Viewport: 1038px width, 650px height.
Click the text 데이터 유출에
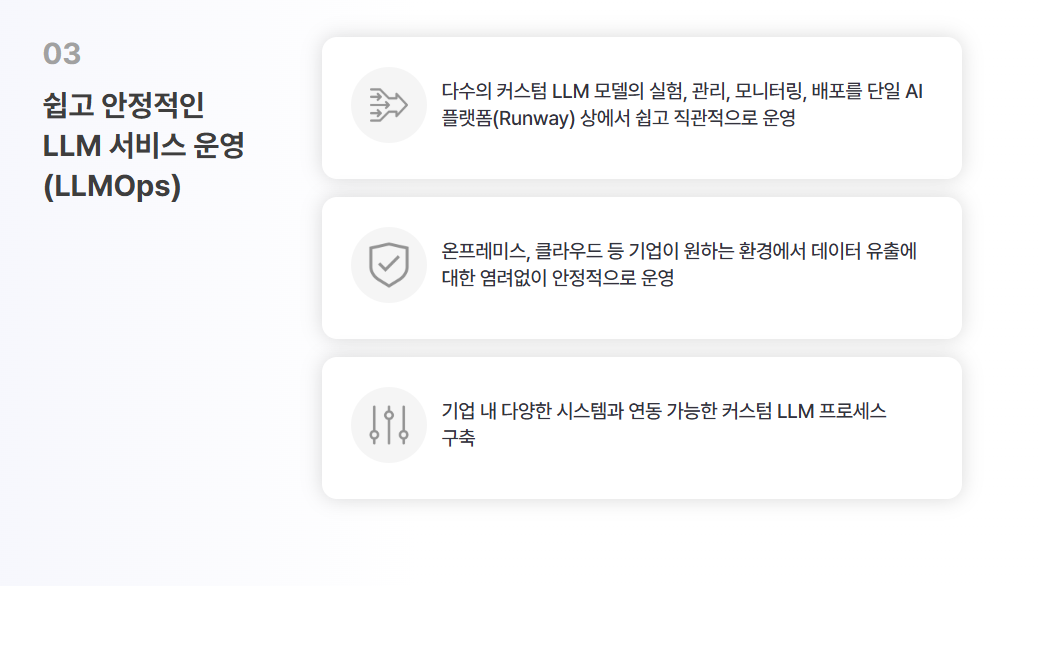click(x=864, y=251)
